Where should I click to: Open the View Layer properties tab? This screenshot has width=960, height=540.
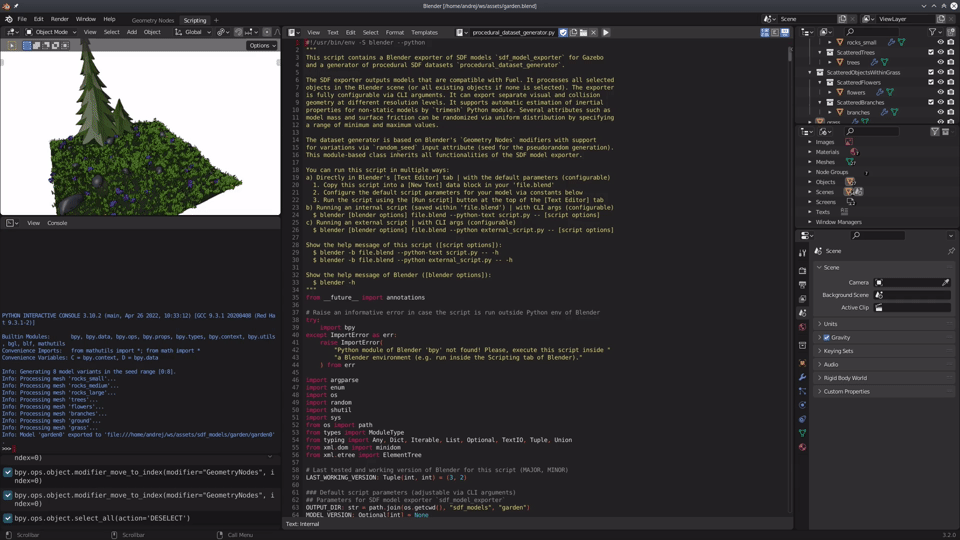[803, 299]
